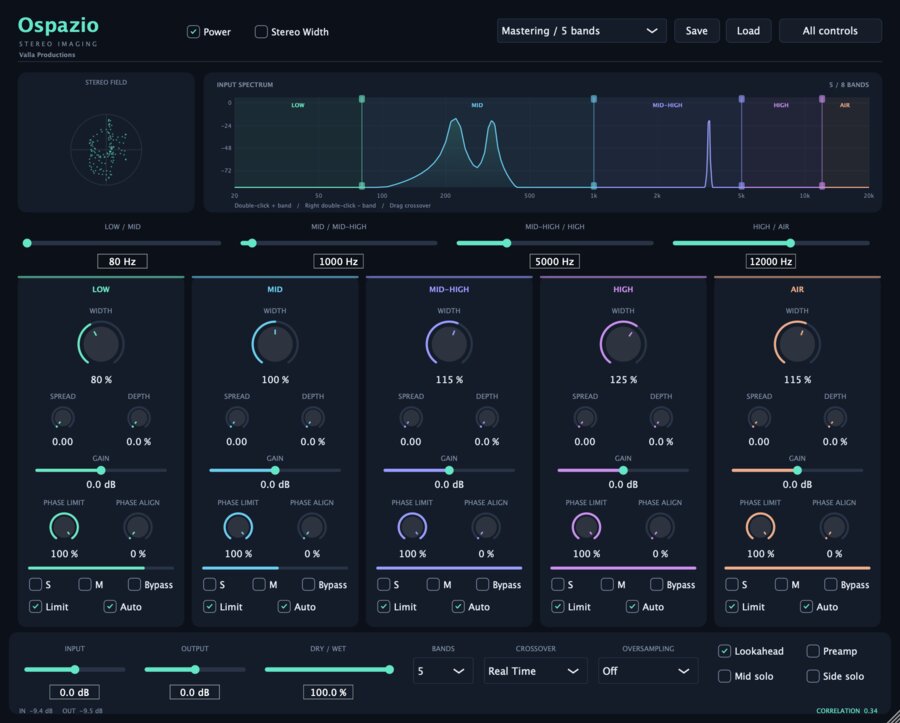Image resolution: width=900 pixels, height=723 pixels.
Task: Click the MID band Depth knob
Action: 313,418
